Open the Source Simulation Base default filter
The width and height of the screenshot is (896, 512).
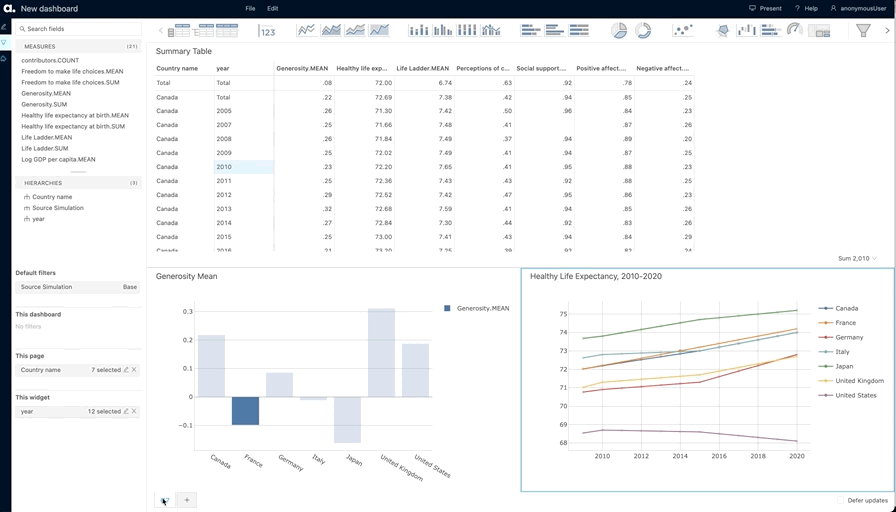tap(78, 287)
